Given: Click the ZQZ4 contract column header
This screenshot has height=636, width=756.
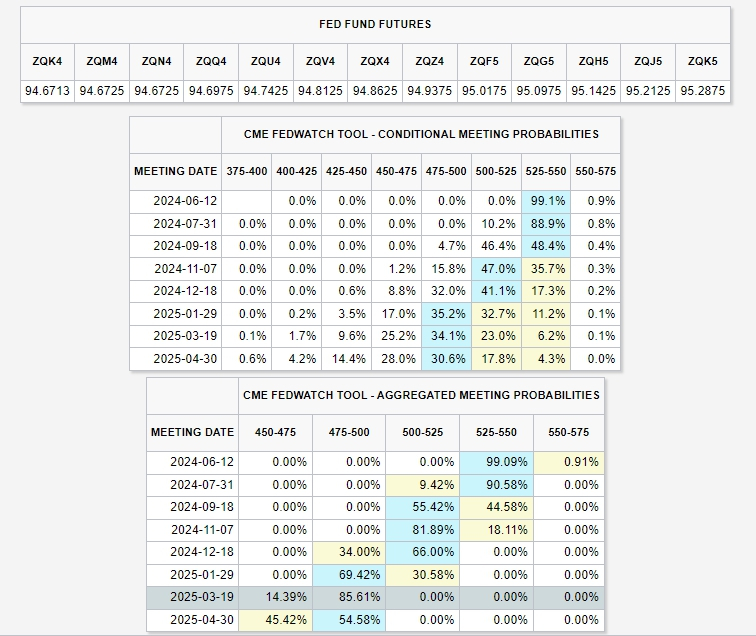Looking at the screenshot, I should 429,61.
